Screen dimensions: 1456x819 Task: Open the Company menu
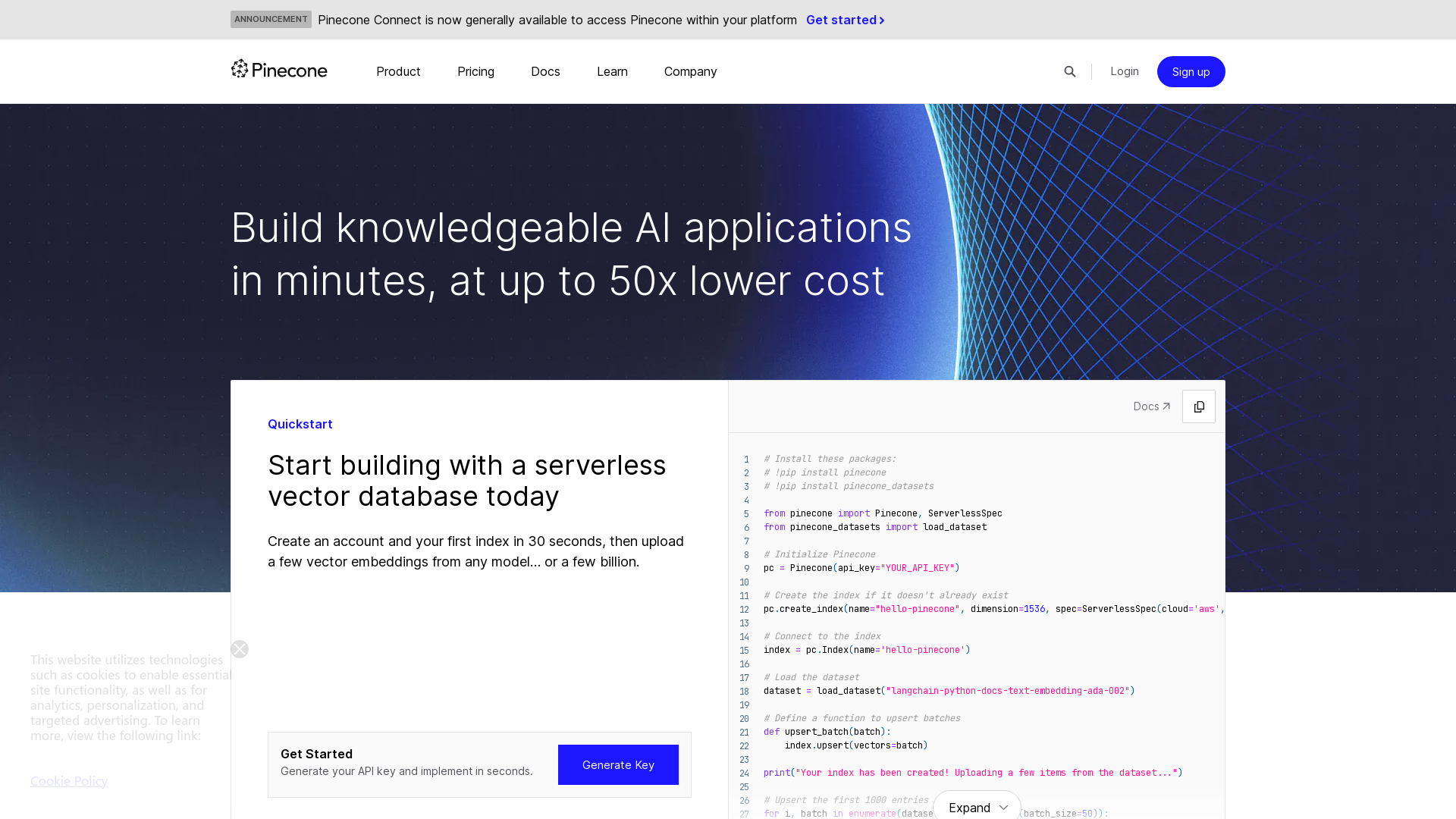(x=690, y=71)
